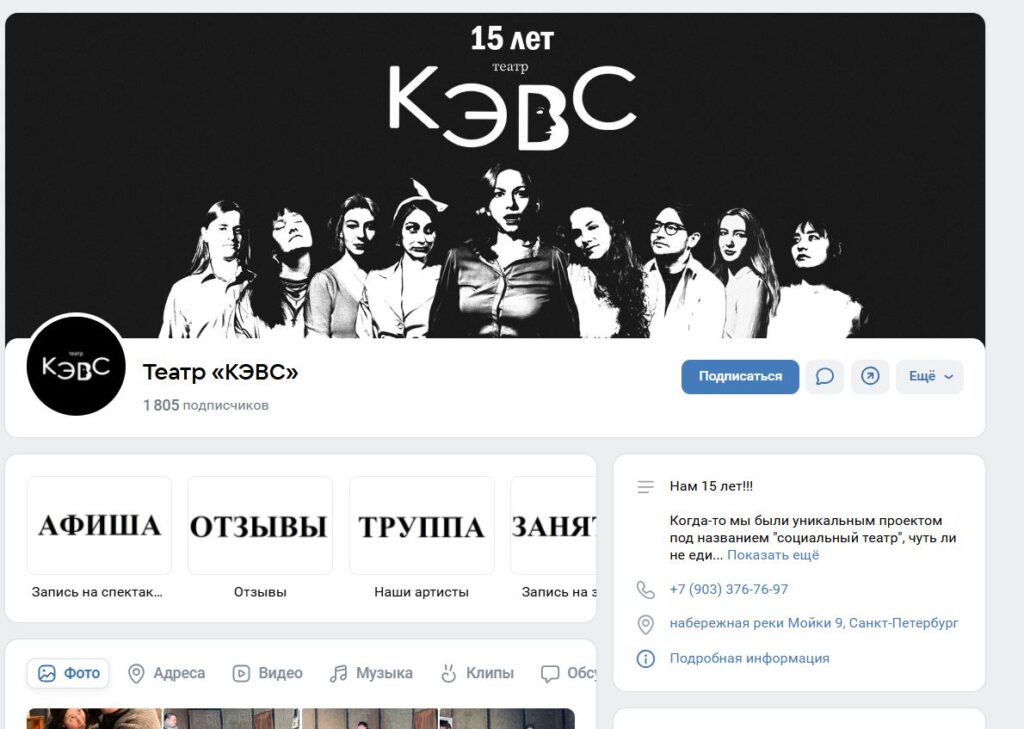Open the 15 лет театр КЭВС cover image
1024x729 pixels.
click(495, 175)
